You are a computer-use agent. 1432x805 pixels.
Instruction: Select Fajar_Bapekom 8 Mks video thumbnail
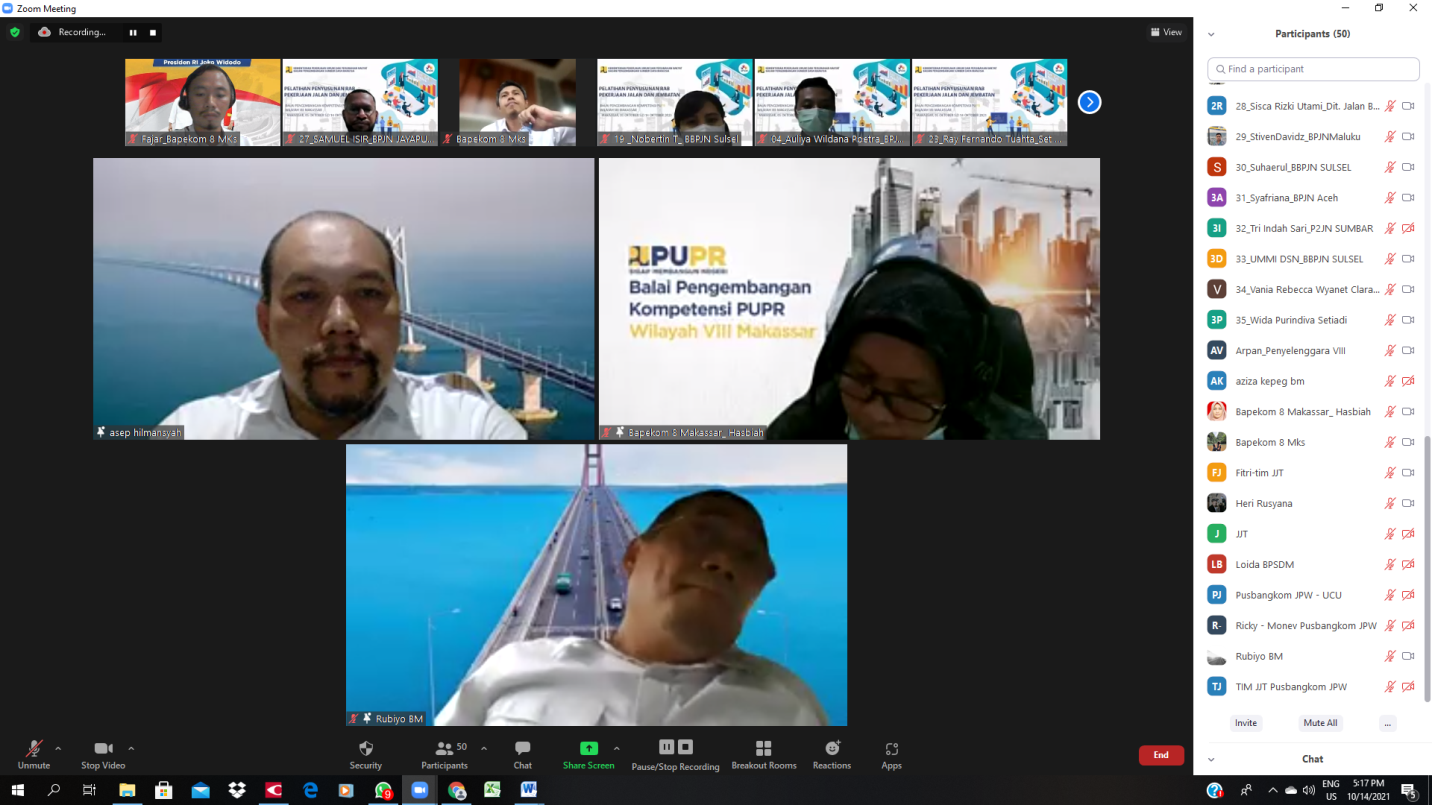coord(202,102)
